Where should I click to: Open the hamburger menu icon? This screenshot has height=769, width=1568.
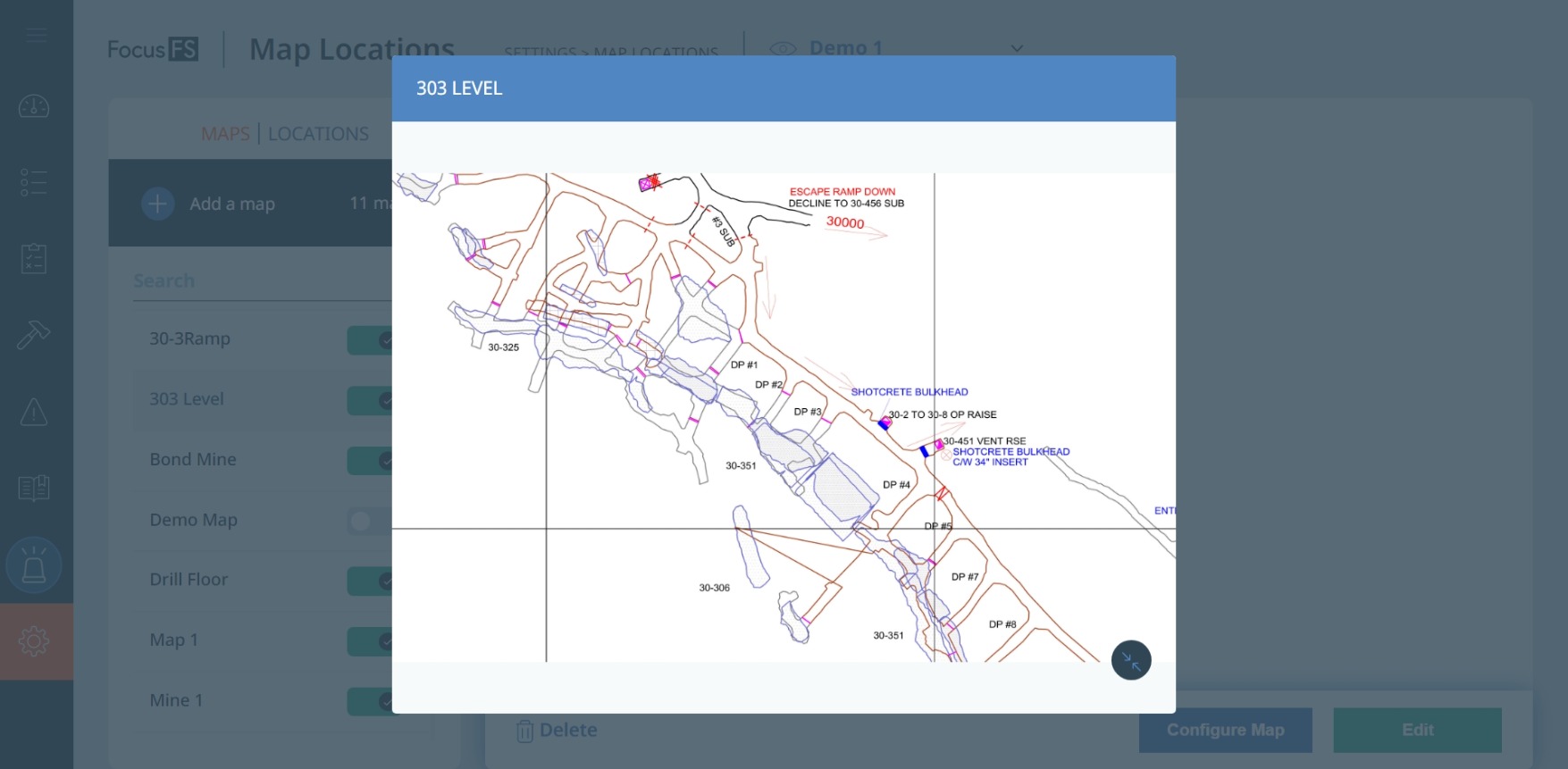click(37, 35)
